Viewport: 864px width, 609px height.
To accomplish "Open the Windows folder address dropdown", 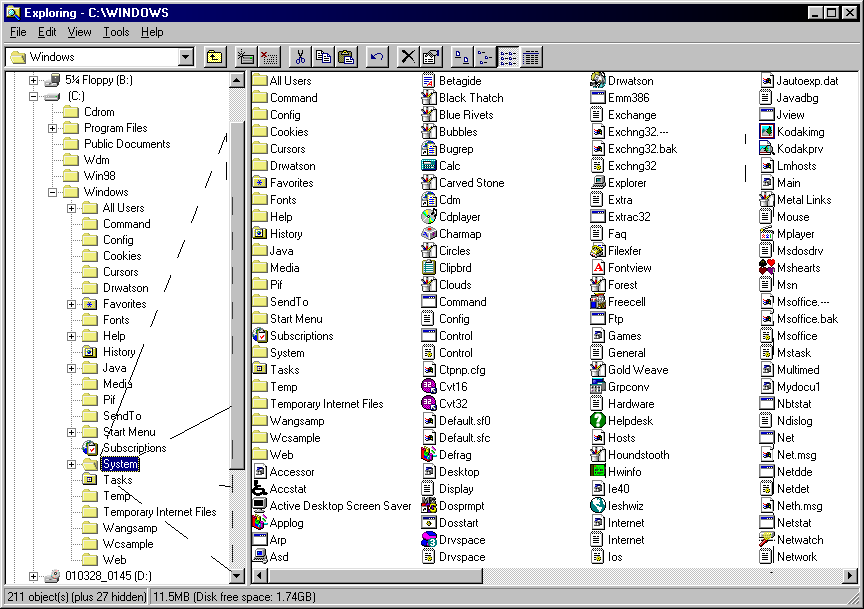I will coord(185,57).
